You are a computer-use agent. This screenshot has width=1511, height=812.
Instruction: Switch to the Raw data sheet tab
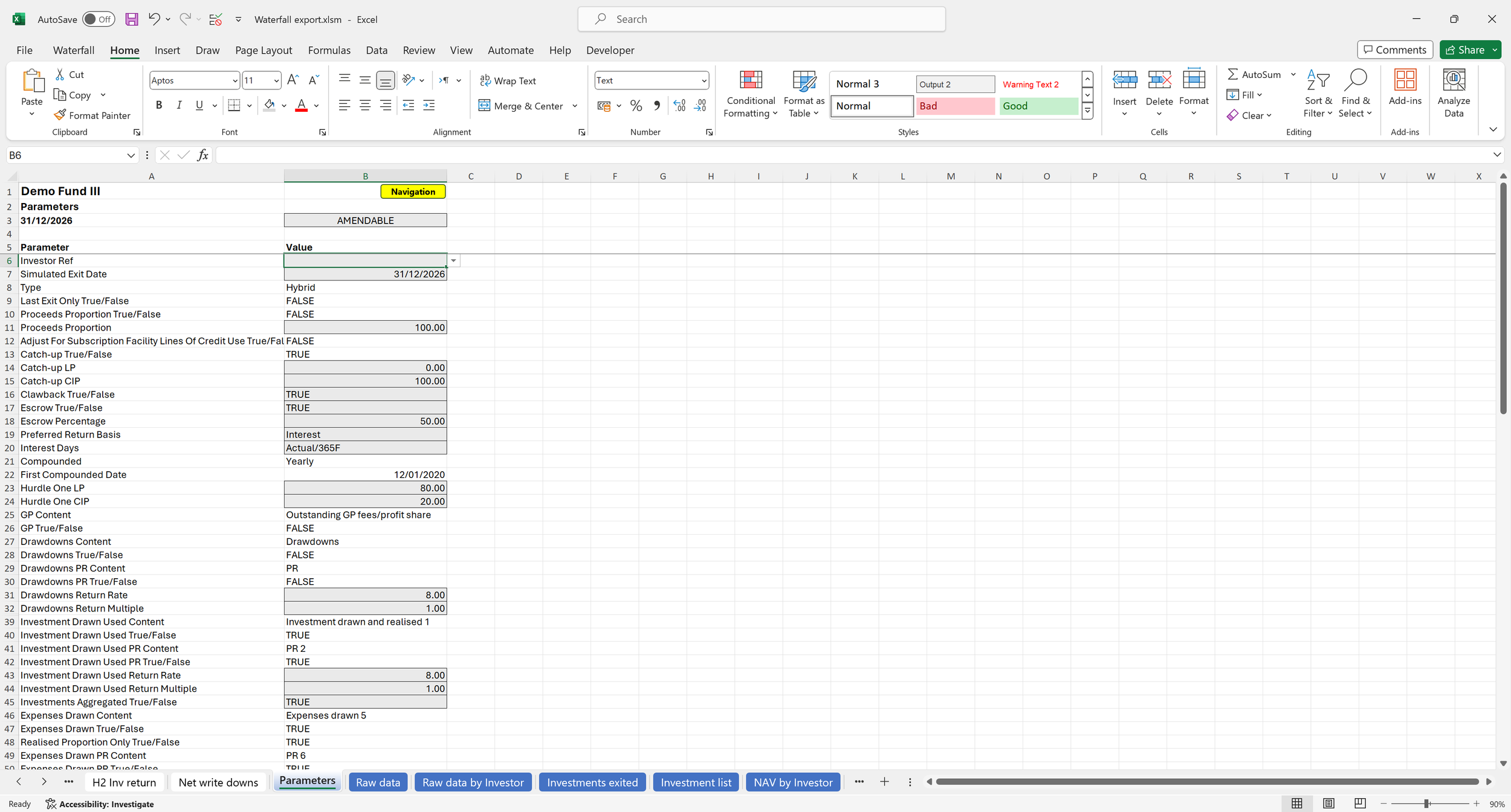click(378, 782)
